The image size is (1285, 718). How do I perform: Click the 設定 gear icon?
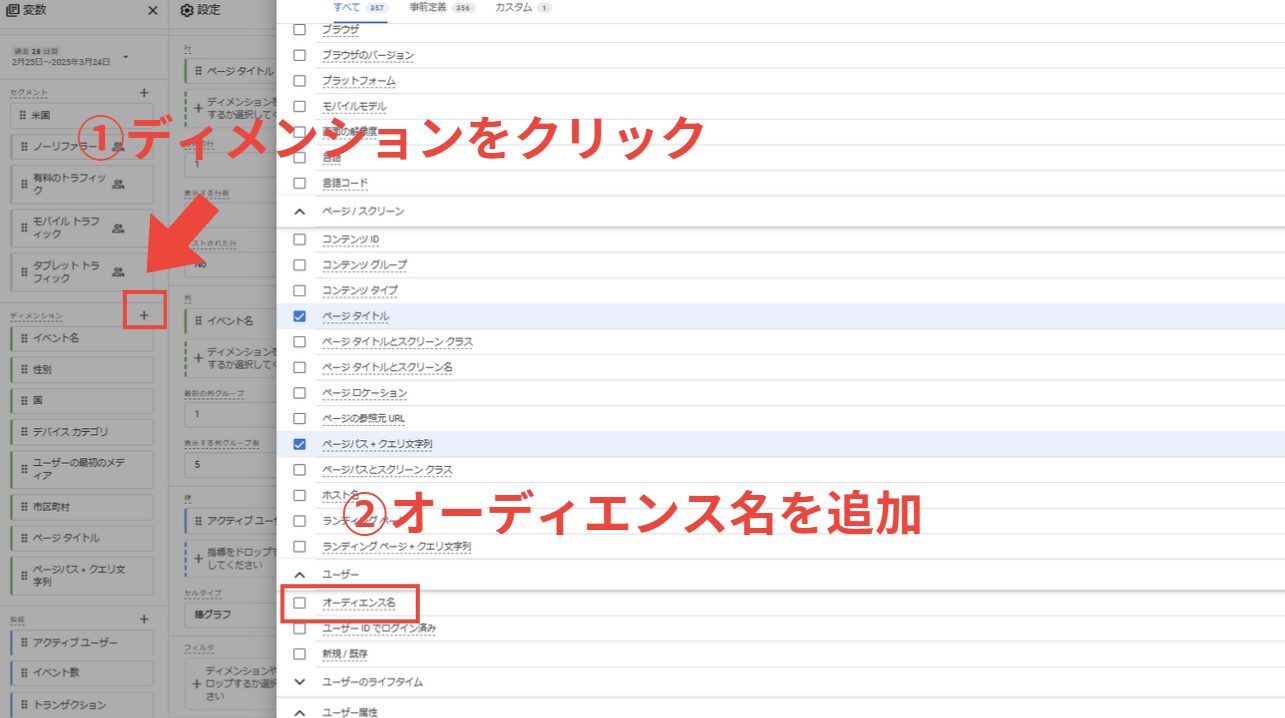(x=186, y=10)
